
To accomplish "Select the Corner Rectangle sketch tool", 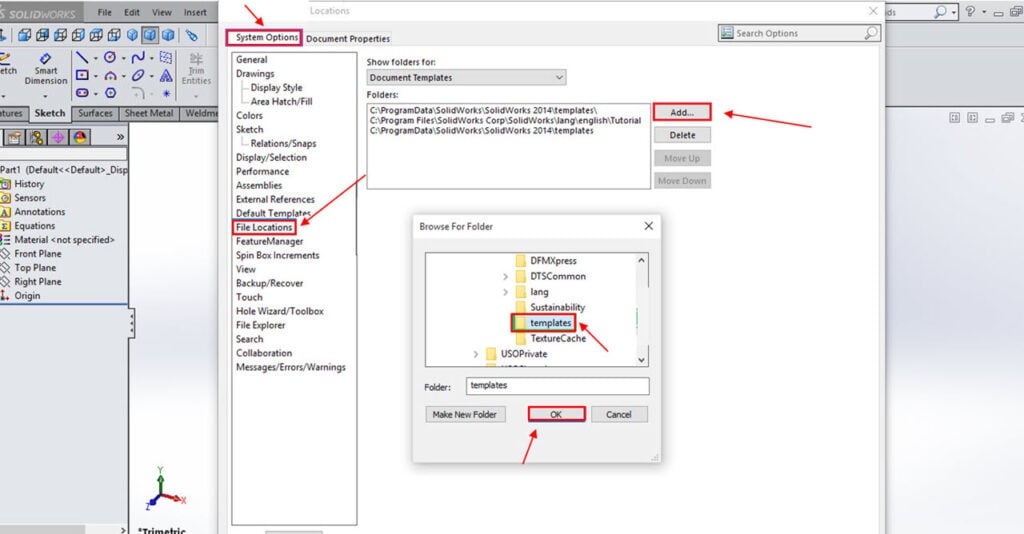I will (82, 75).
